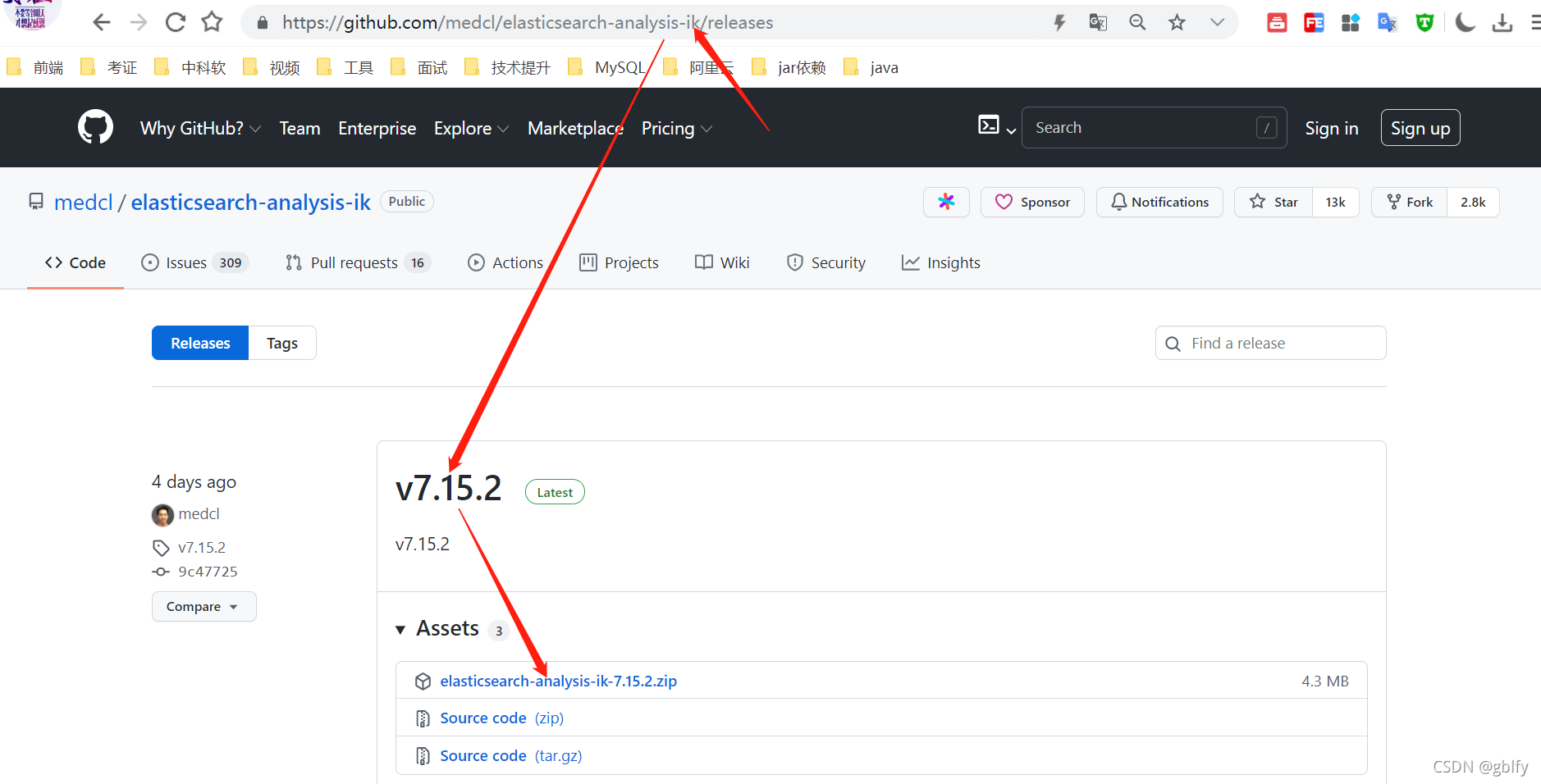Focus the GitHub Search field
Screen dimensions: 1541x784
[1154, 127]
